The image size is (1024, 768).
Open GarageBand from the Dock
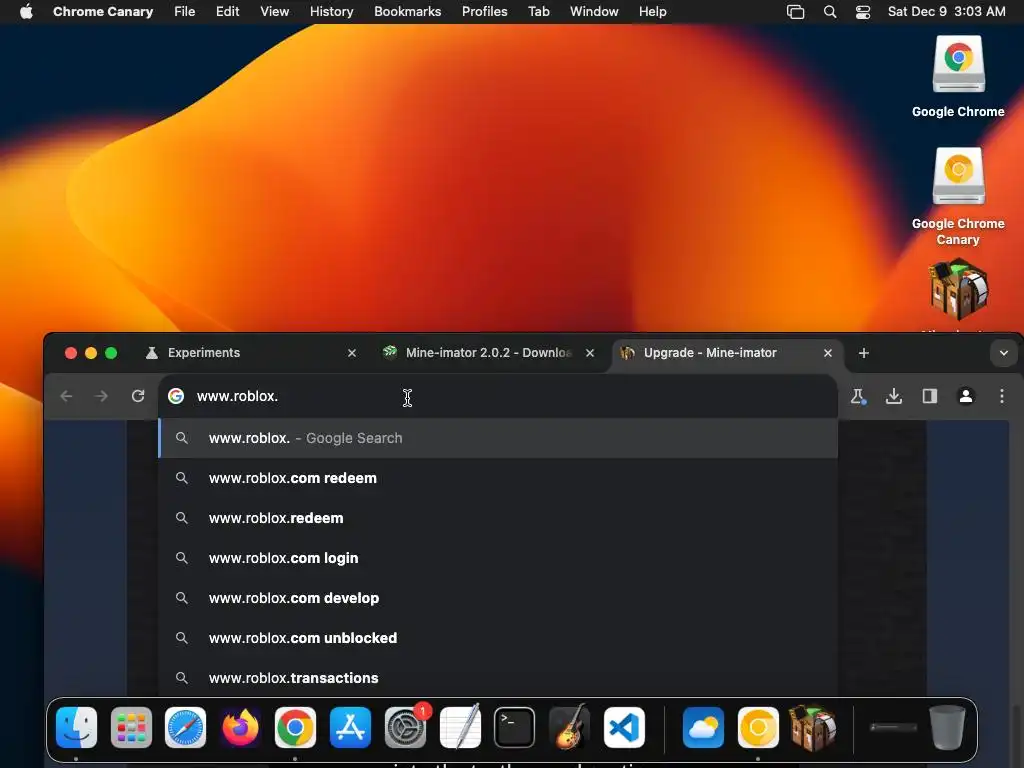(x=569, y=727)
